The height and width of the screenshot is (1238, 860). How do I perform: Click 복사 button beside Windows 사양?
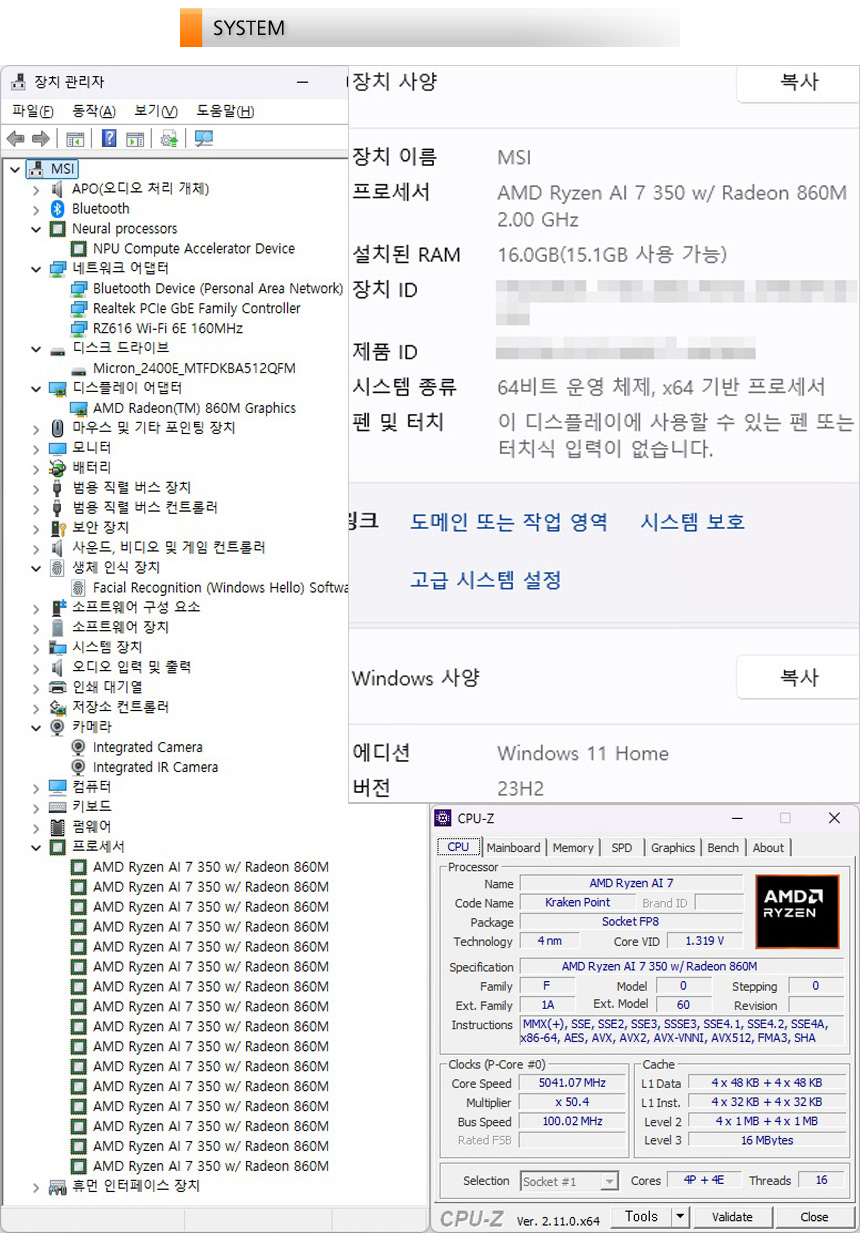coord(798,678)
